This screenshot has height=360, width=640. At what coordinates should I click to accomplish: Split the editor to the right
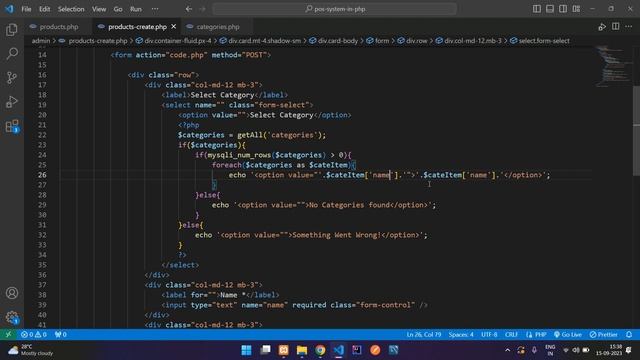coord(616,27)
